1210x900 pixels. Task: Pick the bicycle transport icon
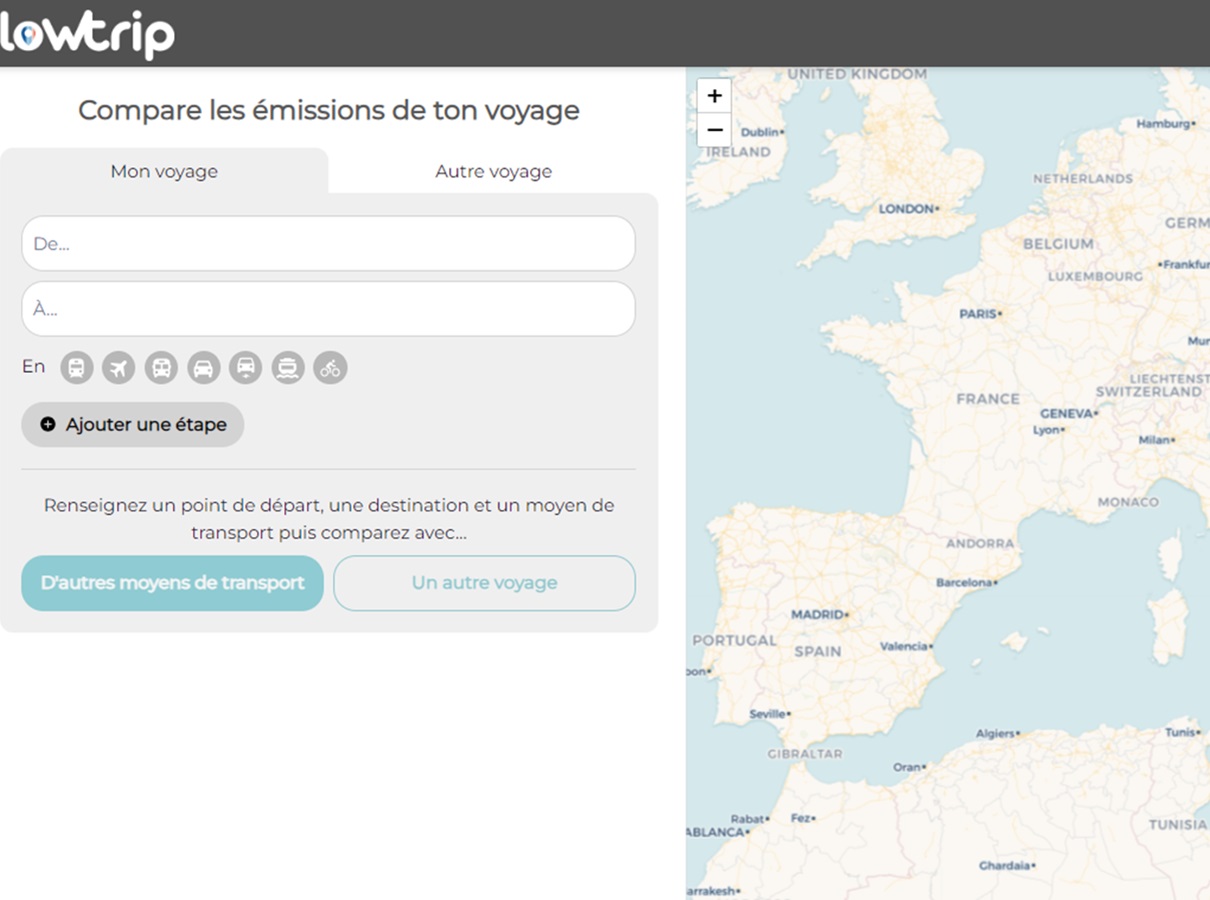[x=330, y=368]
